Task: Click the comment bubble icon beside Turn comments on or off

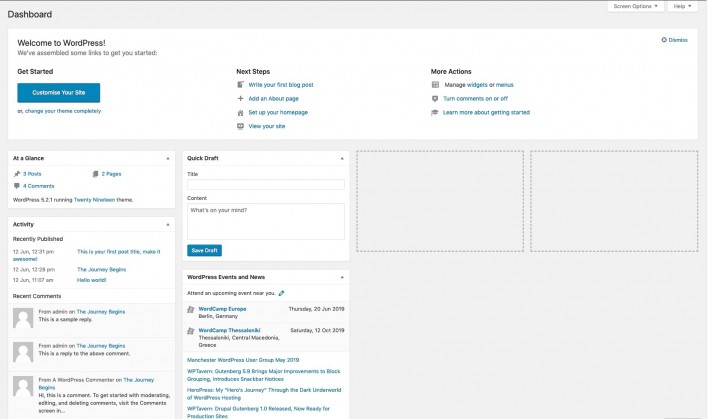Action: pyautogui.click(x=435, y=98)
